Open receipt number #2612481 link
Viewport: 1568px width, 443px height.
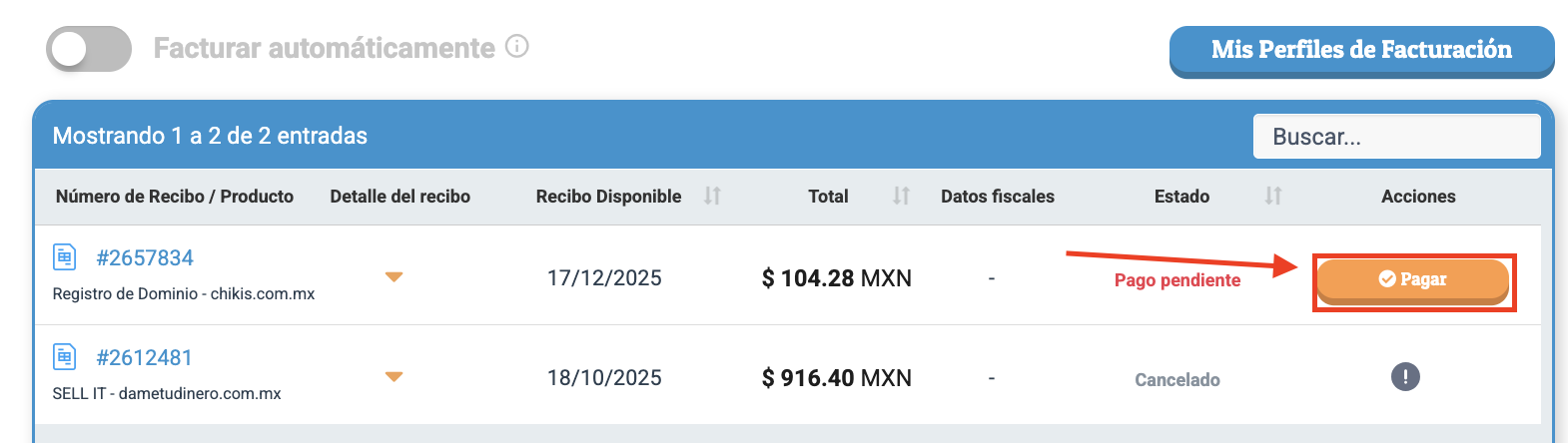point(145,358)
